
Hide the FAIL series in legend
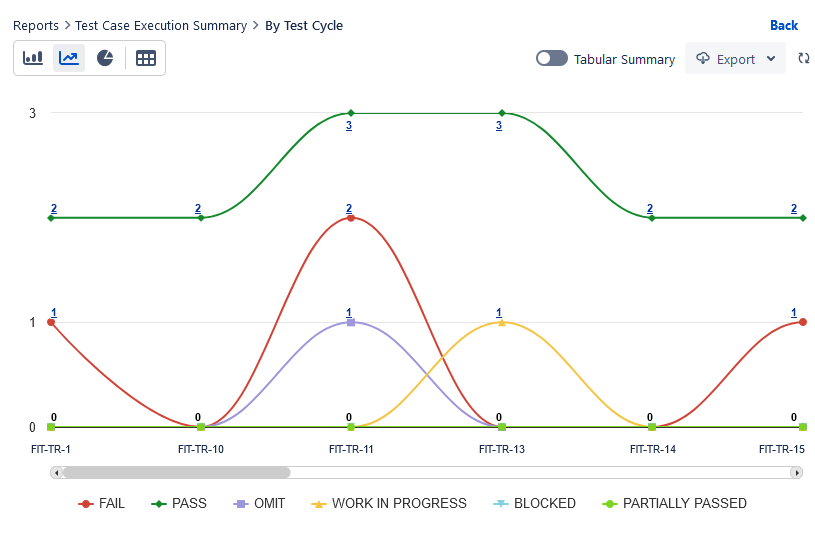(101, 504)
